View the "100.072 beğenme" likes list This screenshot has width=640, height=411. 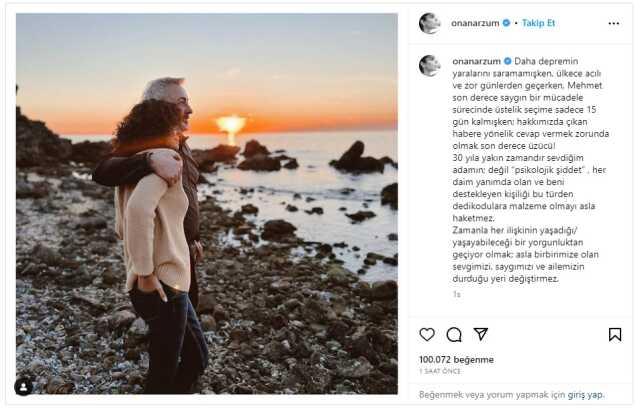[x=456, y=358]
